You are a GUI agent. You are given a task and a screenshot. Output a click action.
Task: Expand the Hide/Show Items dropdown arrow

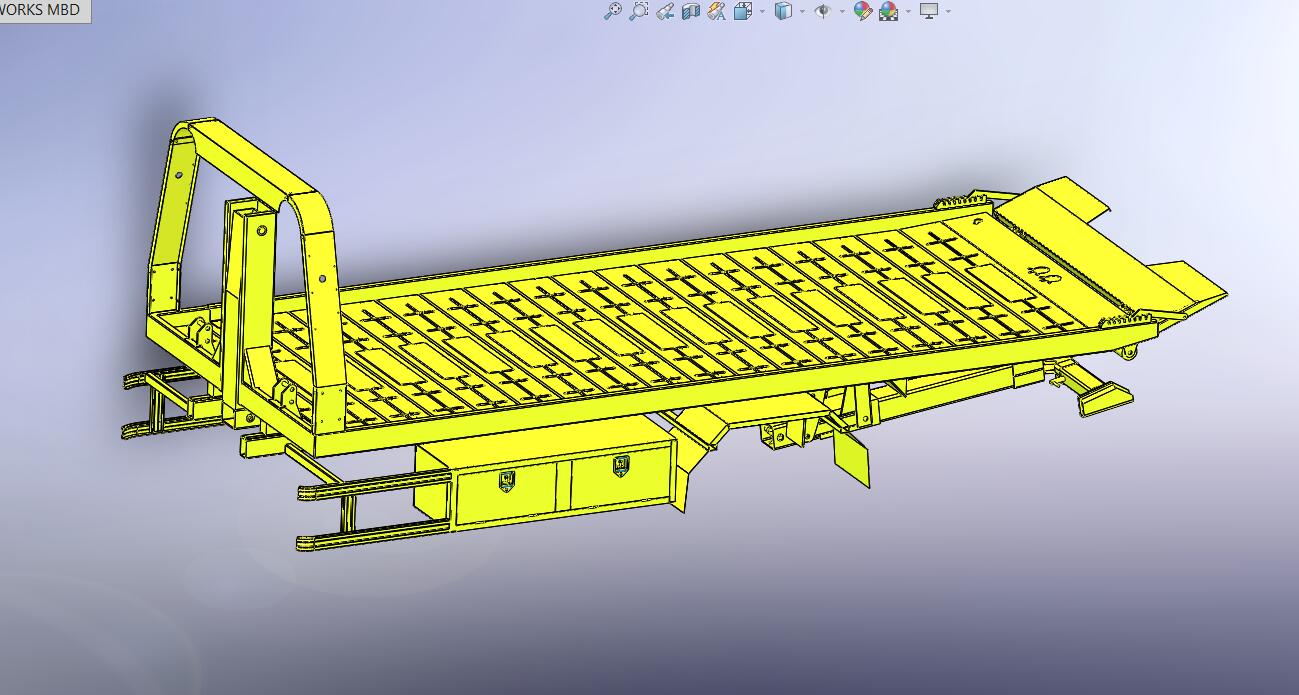pyautogui.click(x=842, y=12)
